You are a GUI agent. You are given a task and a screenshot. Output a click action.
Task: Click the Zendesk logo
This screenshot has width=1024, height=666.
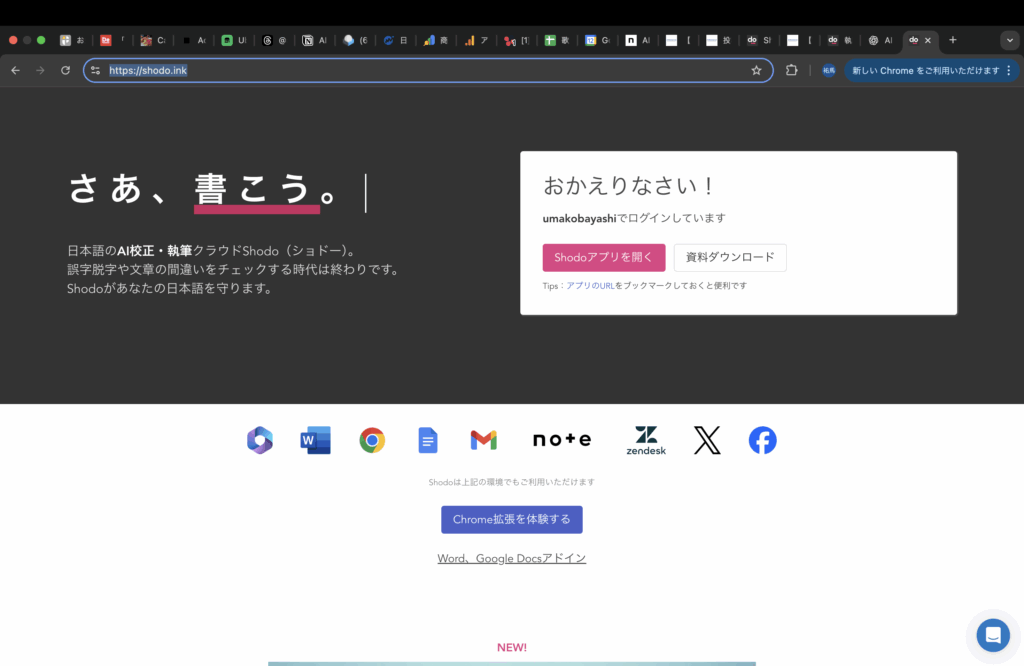tap(646, 440)
